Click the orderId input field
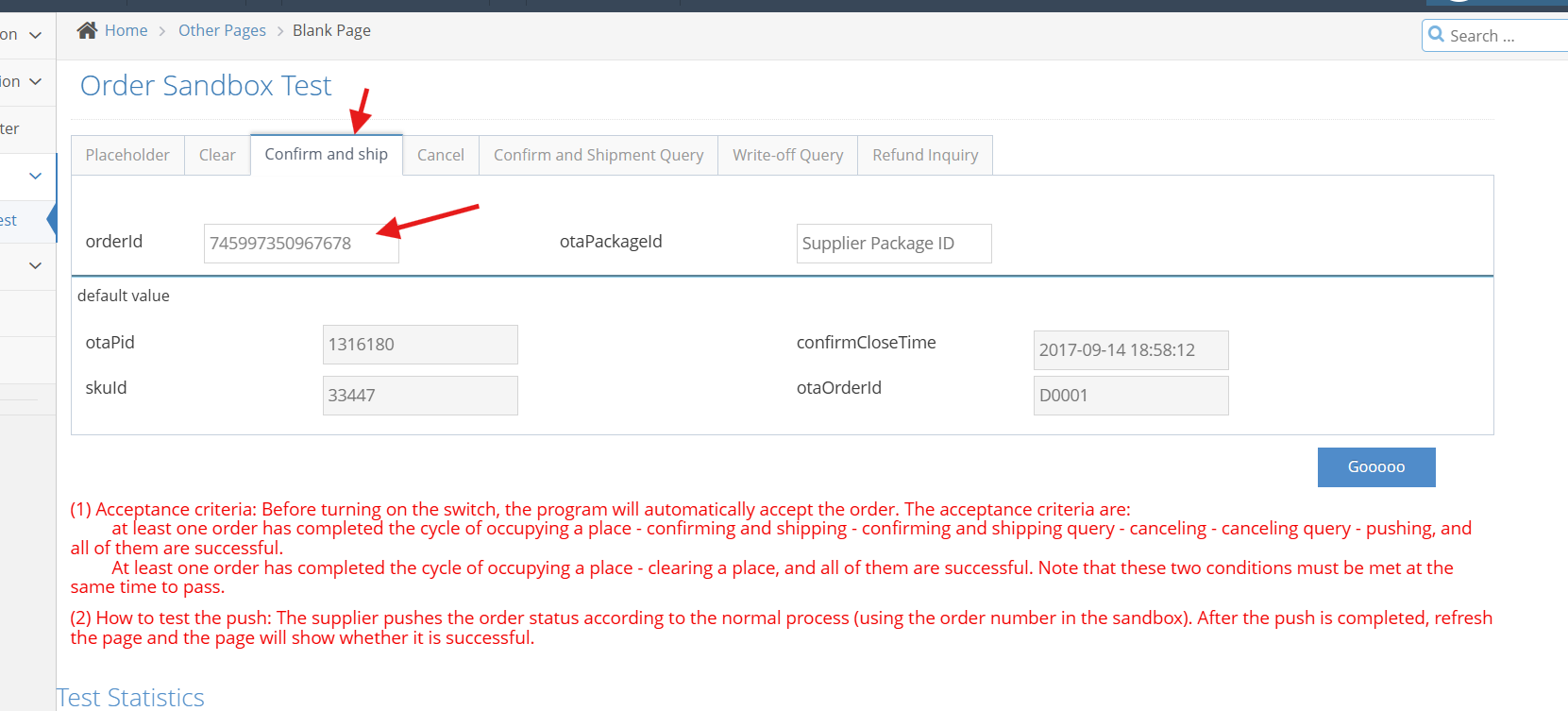Viewport: 1568px width, 711px height. click(x=301, y=243)
